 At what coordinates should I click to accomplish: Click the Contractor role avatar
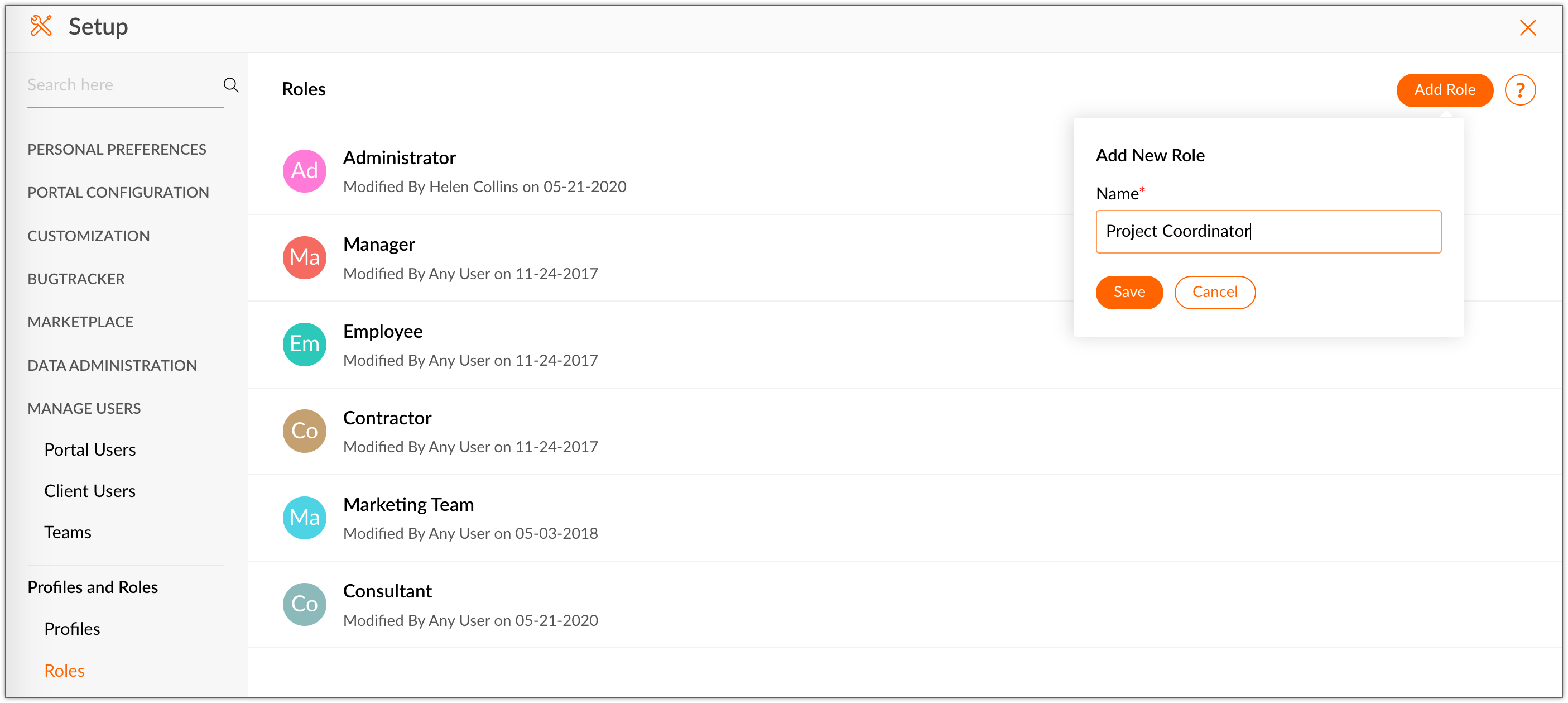pyautogui.click(x=304, y=431)
